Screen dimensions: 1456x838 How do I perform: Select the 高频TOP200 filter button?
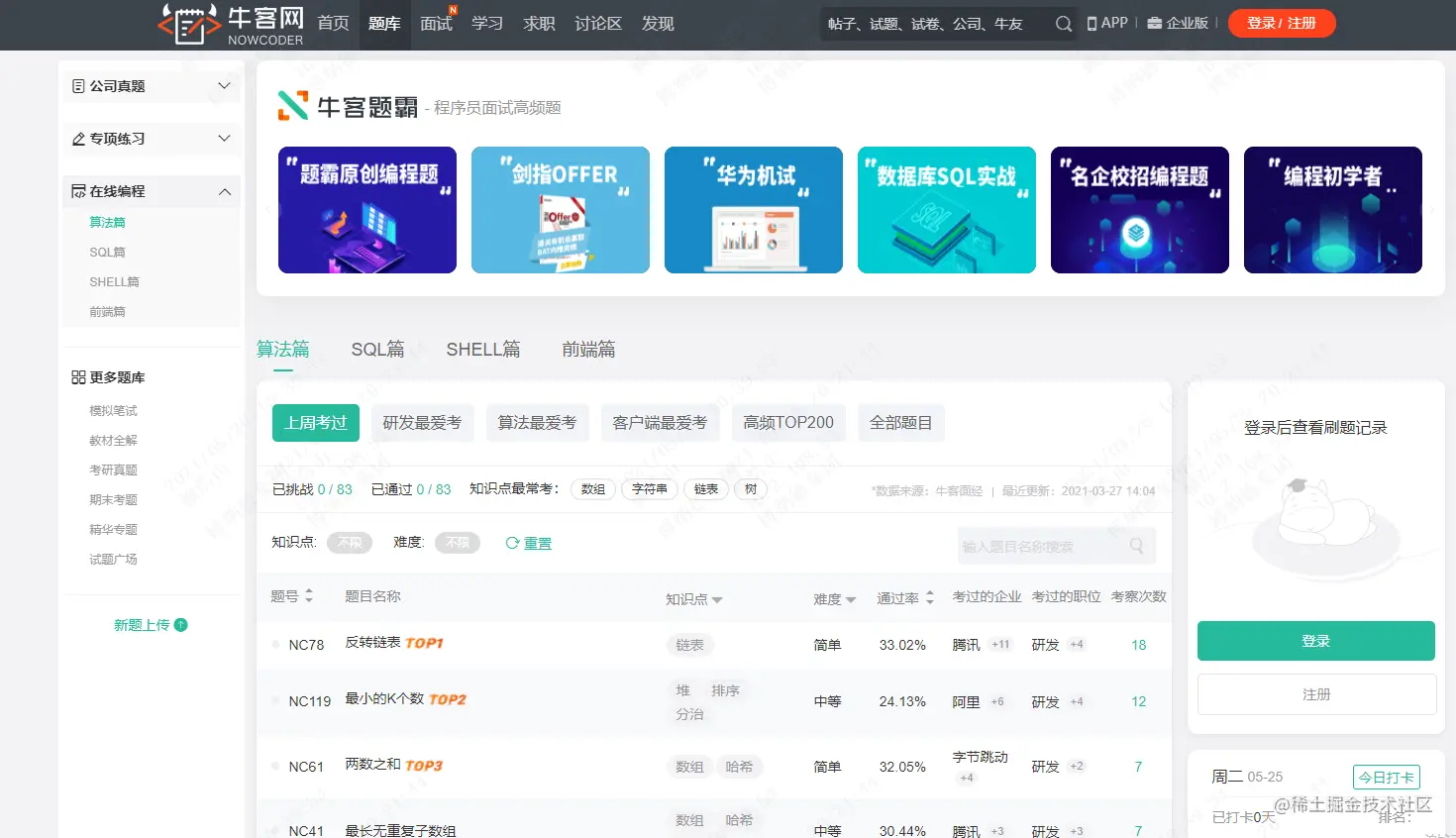[788, 423]
